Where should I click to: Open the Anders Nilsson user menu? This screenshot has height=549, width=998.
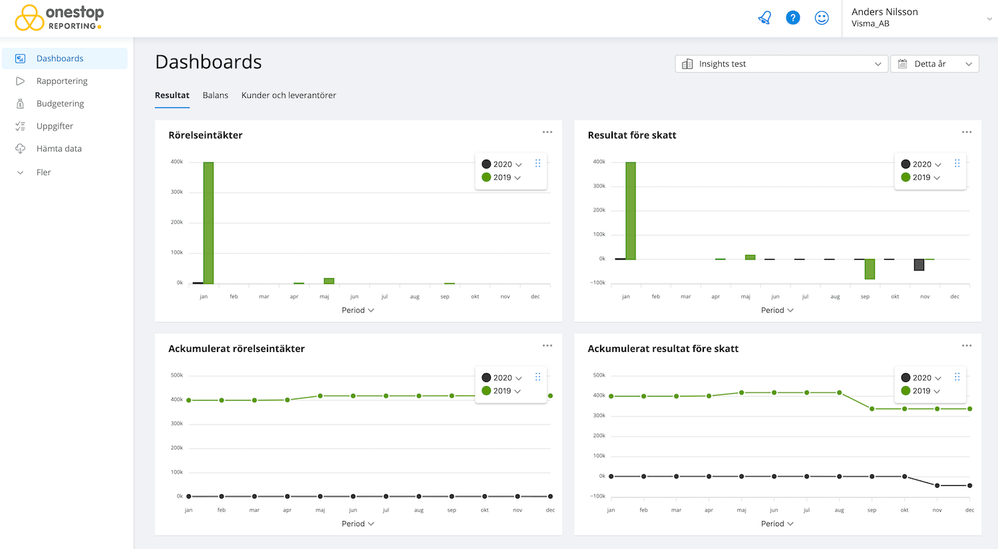920,18
